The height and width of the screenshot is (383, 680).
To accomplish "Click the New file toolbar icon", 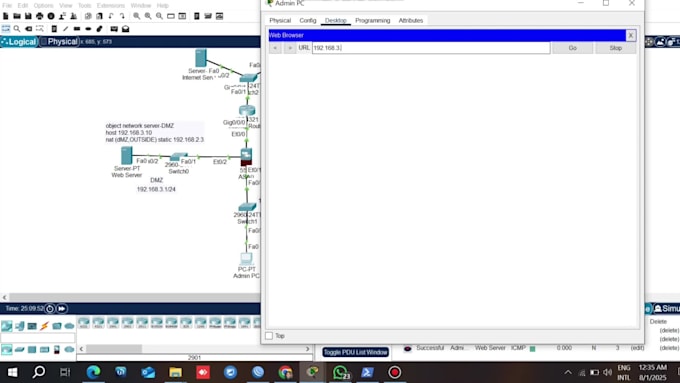I will [6, 16].
